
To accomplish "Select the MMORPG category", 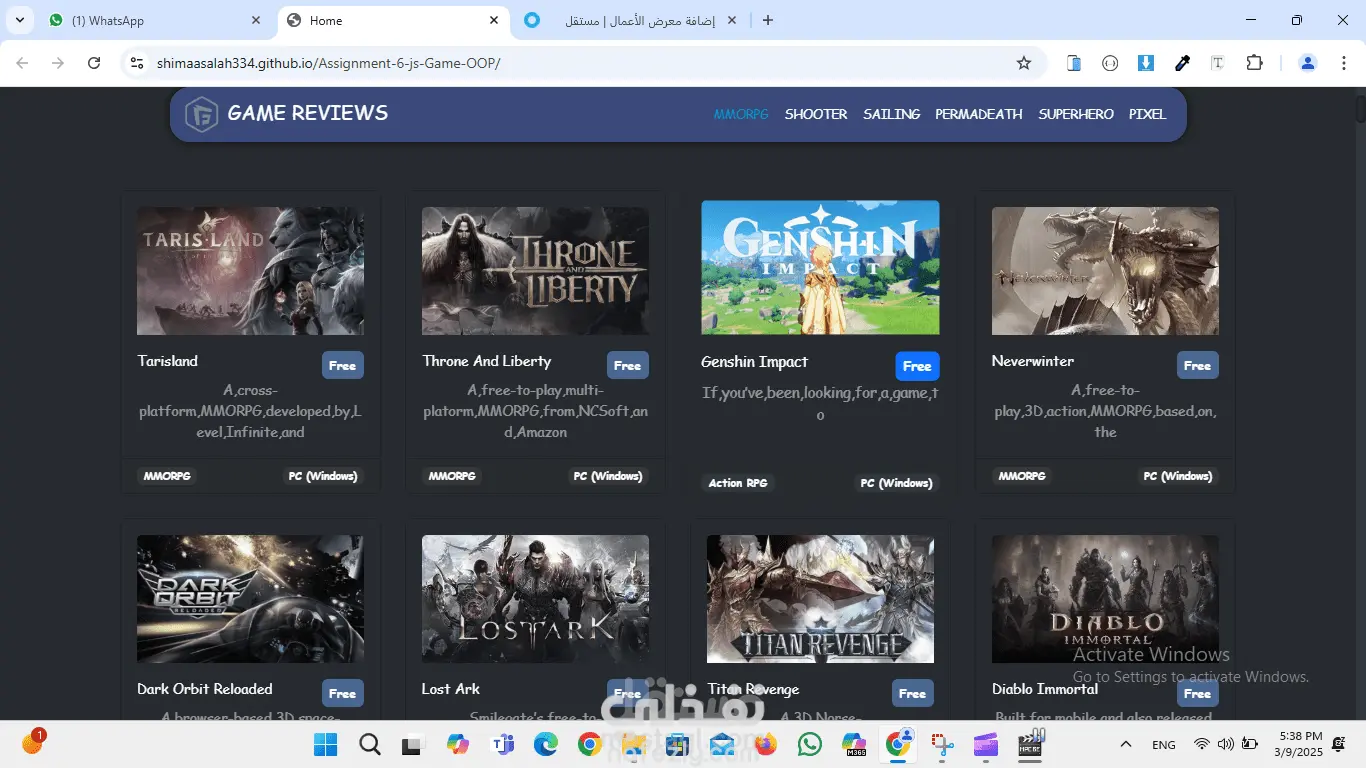I will tap(741, 114).
